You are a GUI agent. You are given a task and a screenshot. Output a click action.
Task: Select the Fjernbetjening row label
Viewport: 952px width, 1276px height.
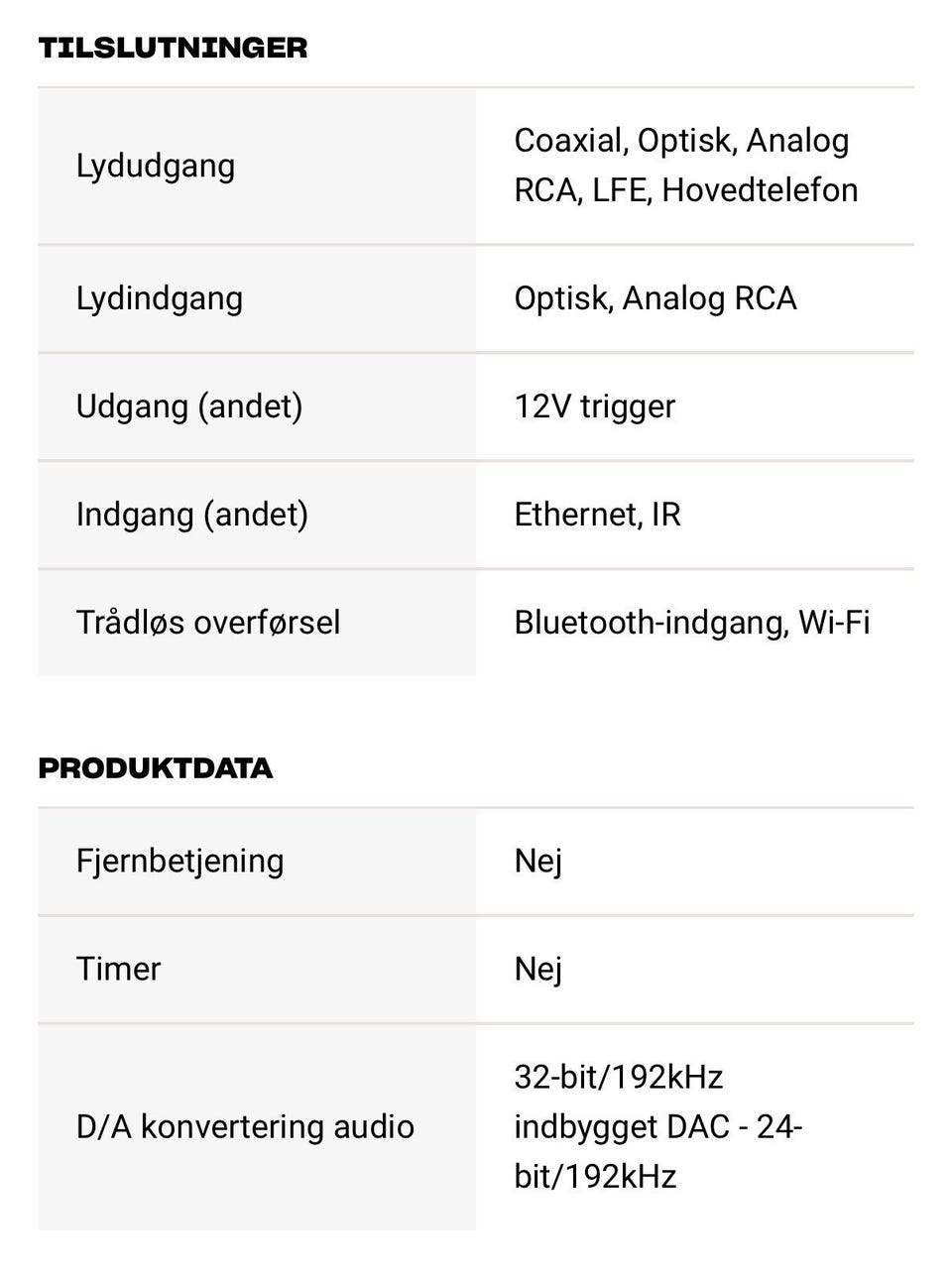[x=180, y=861]
